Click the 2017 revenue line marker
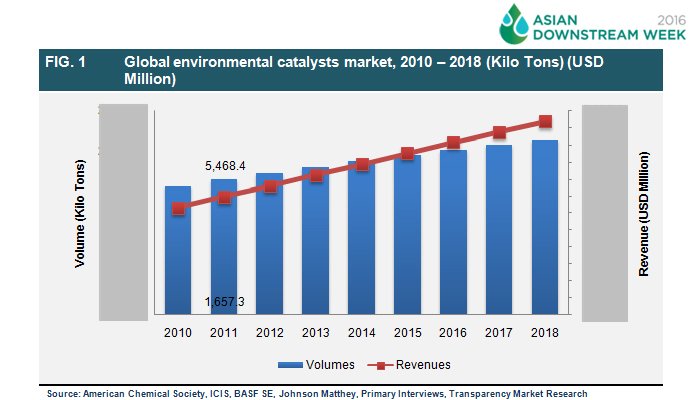Viewport: 700px width, 400px height. pyautogui.click(x=500, y=133)
